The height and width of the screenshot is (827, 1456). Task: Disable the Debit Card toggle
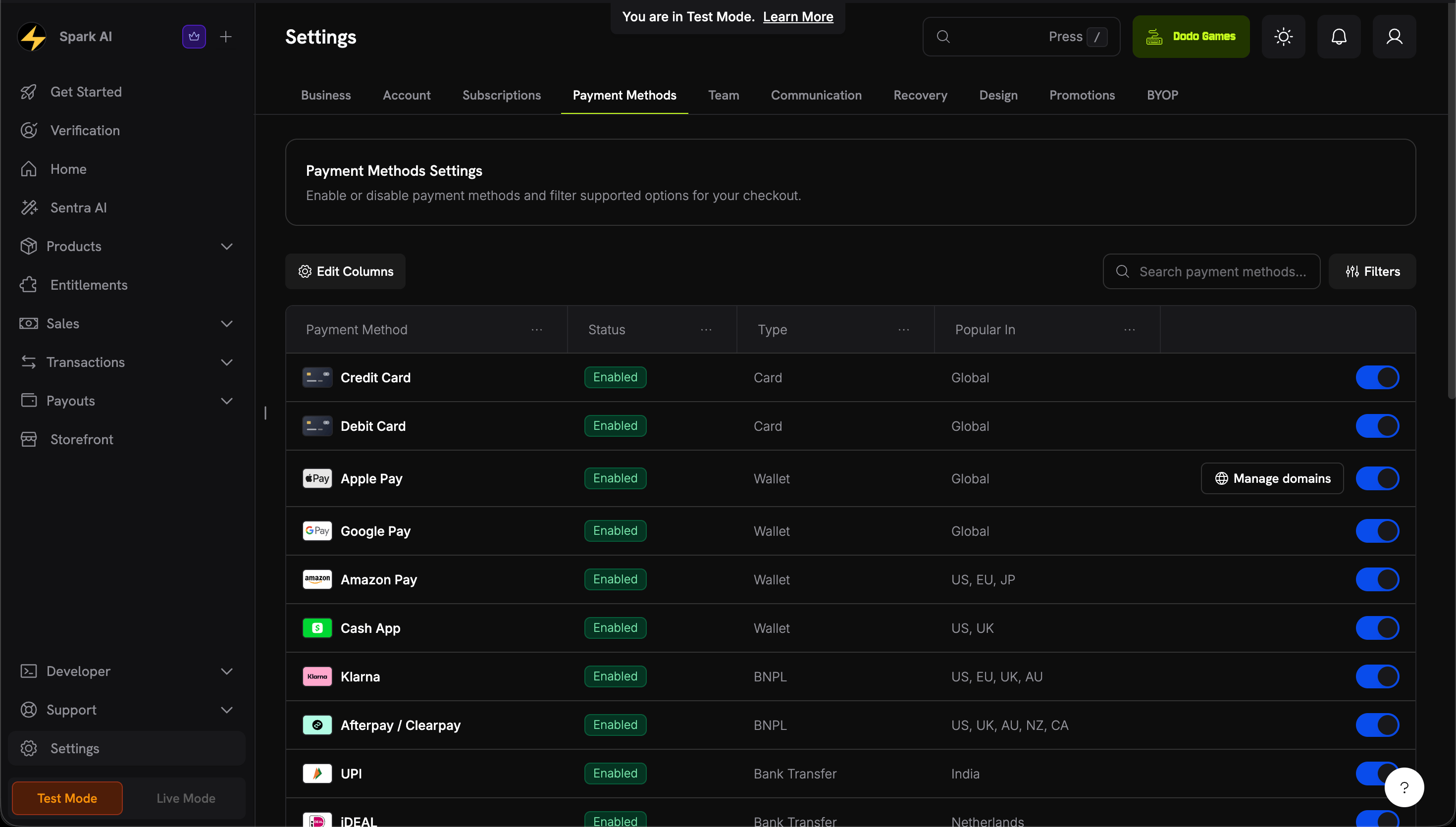pyautogui.click(x=1377, y=426)
